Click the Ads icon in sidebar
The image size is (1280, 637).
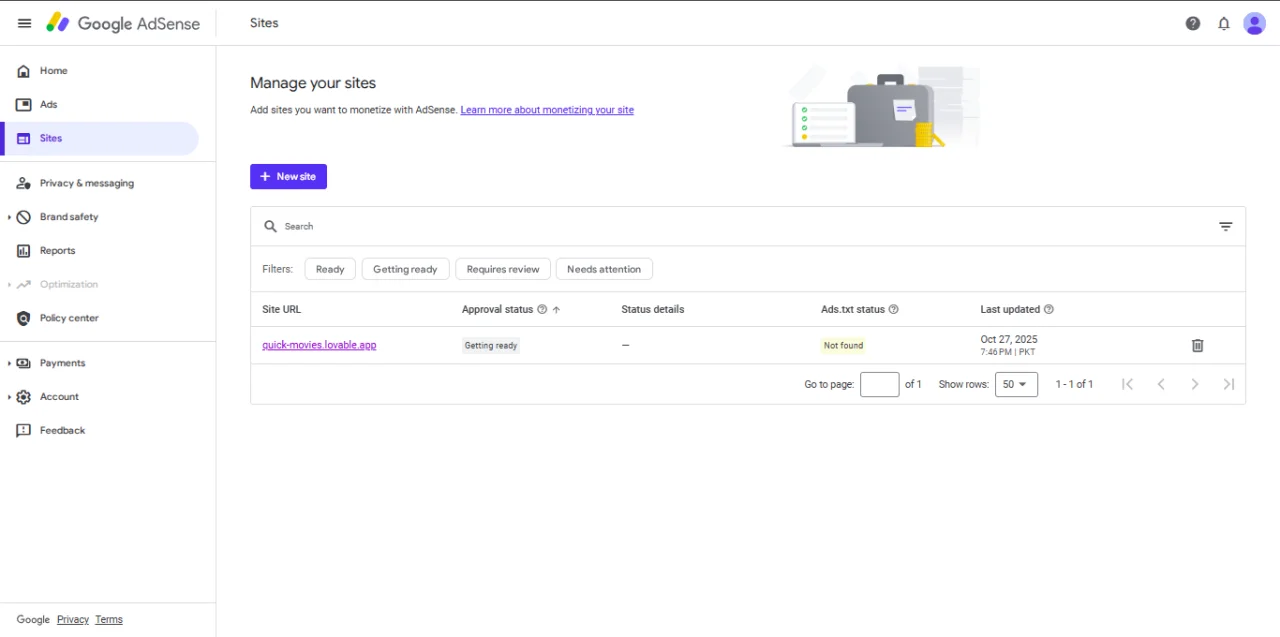coord(24,104)
